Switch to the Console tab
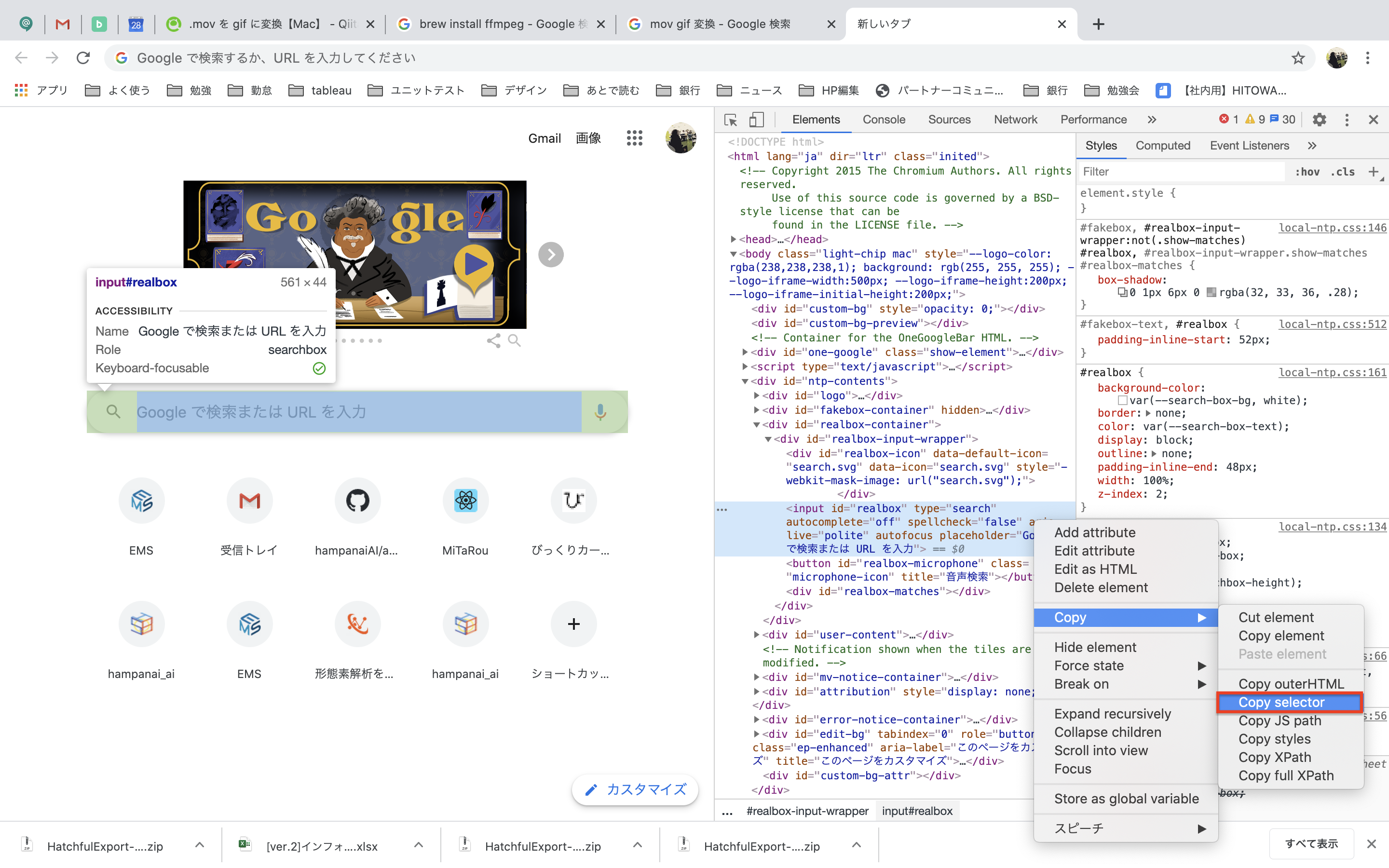Viewport: 1389px width, 868px height. pyautogui.click(x=884, y=120)
